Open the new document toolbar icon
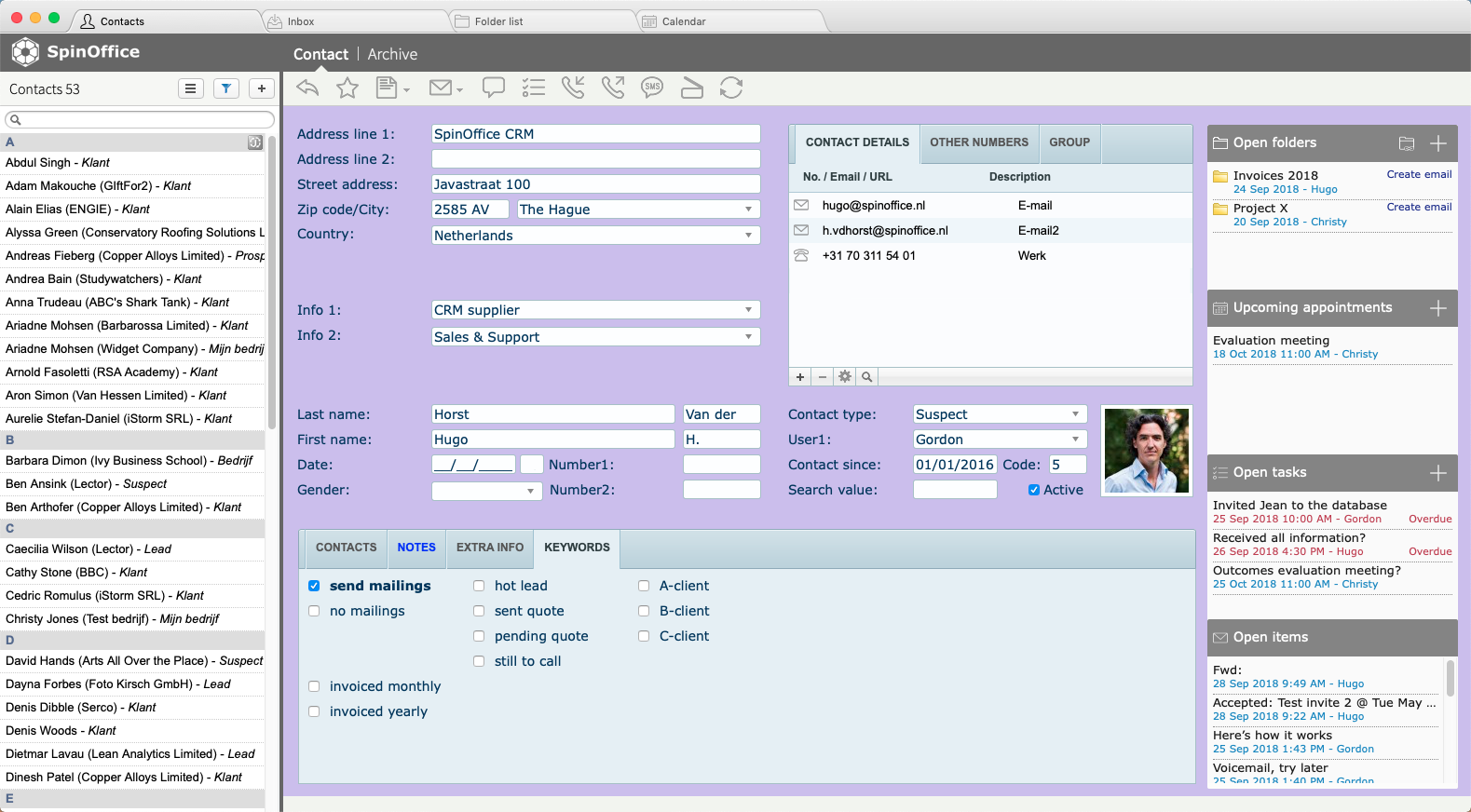The image size is (1471, 812). click(x=386, y=88)
